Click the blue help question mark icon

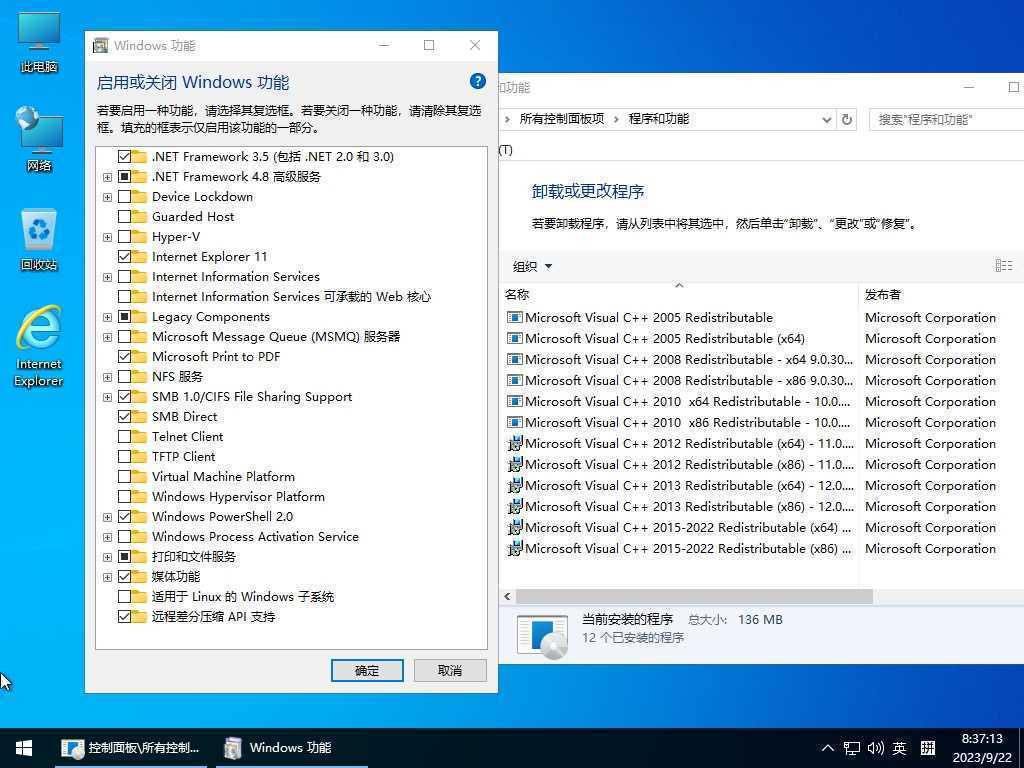pos(477,81)
